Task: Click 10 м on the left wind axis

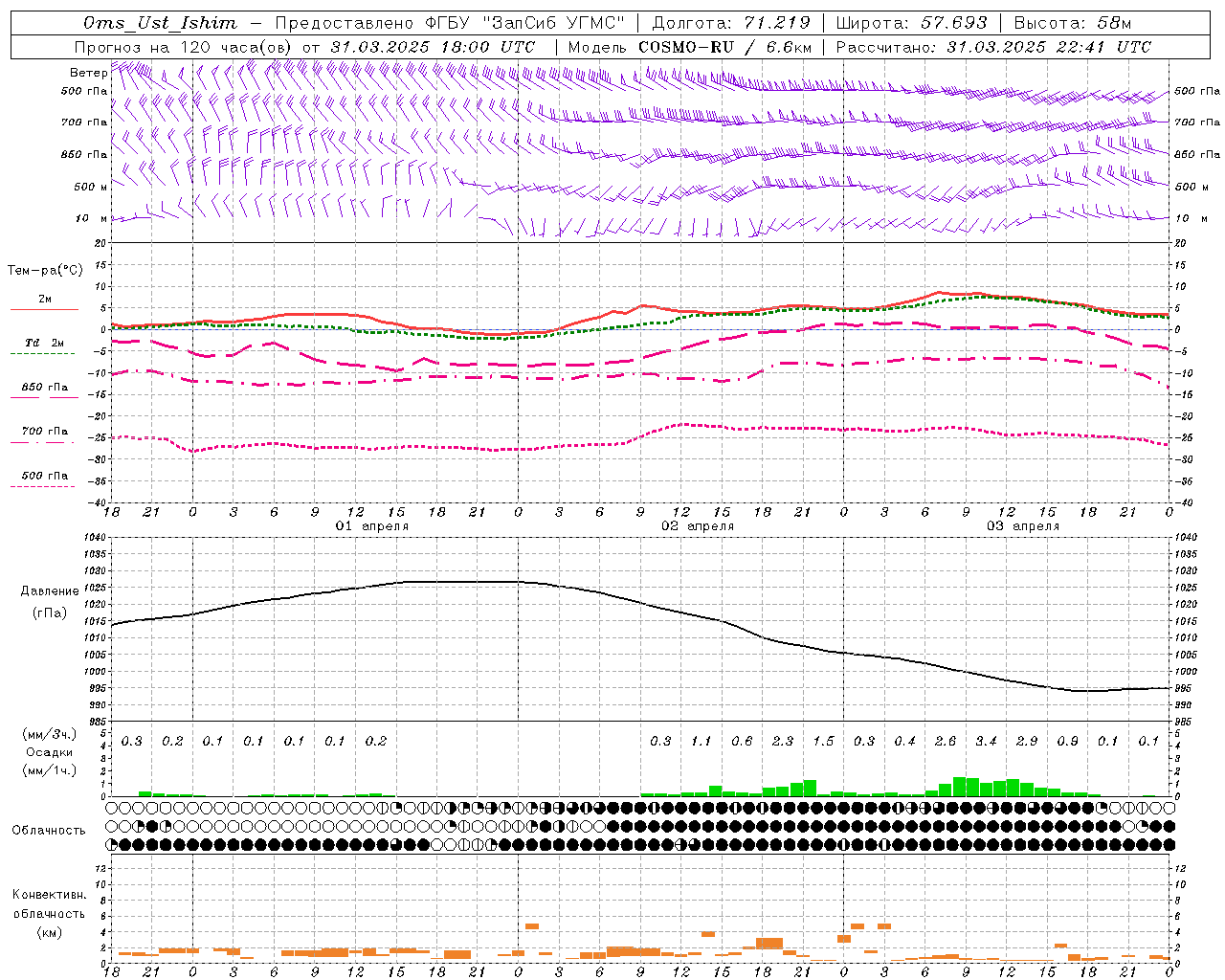Action: [92, 219]
